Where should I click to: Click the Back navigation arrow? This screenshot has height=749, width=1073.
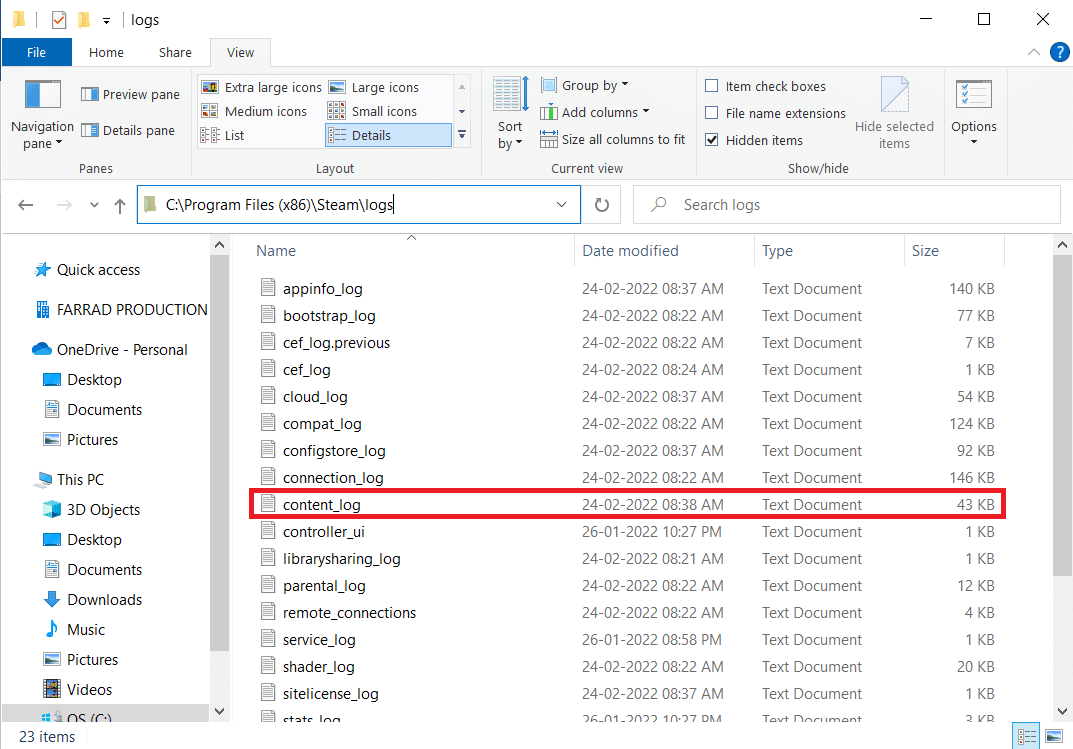26,205
